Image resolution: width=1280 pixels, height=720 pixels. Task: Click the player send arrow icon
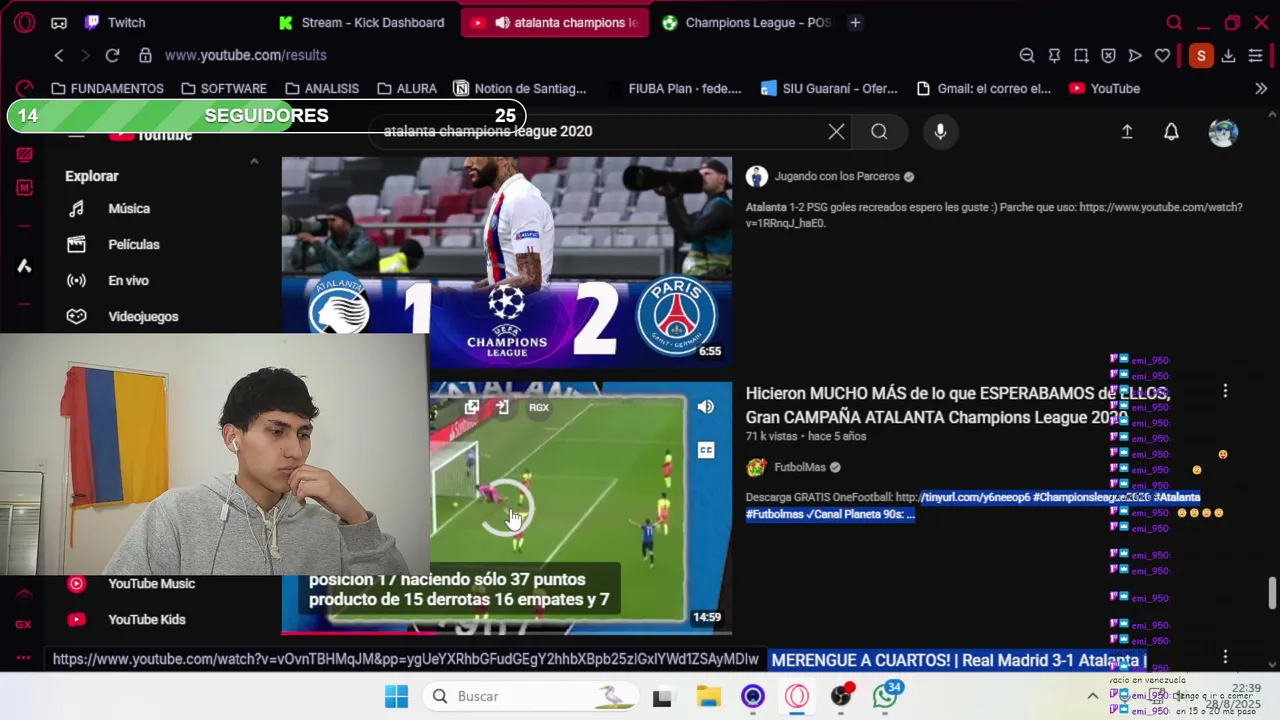click(x=1135, y=56)
